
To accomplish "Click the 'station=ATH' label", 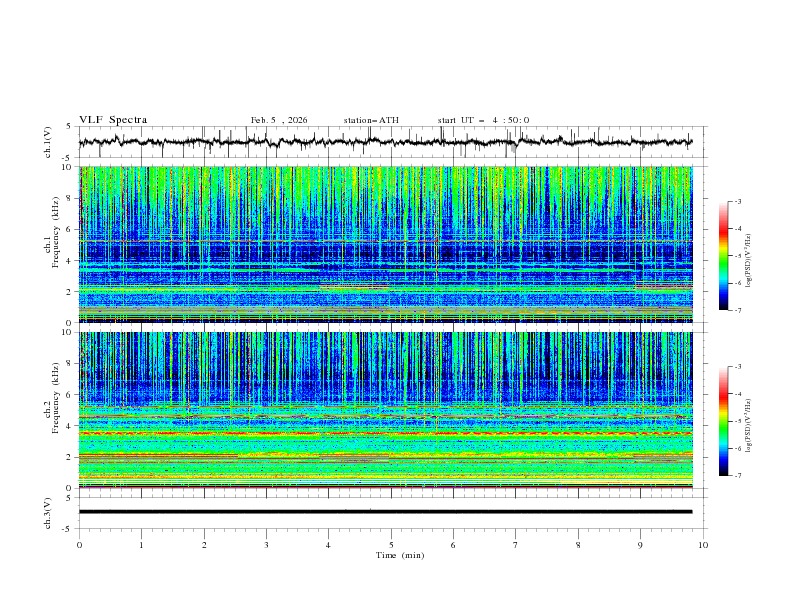I will (371, 120).
